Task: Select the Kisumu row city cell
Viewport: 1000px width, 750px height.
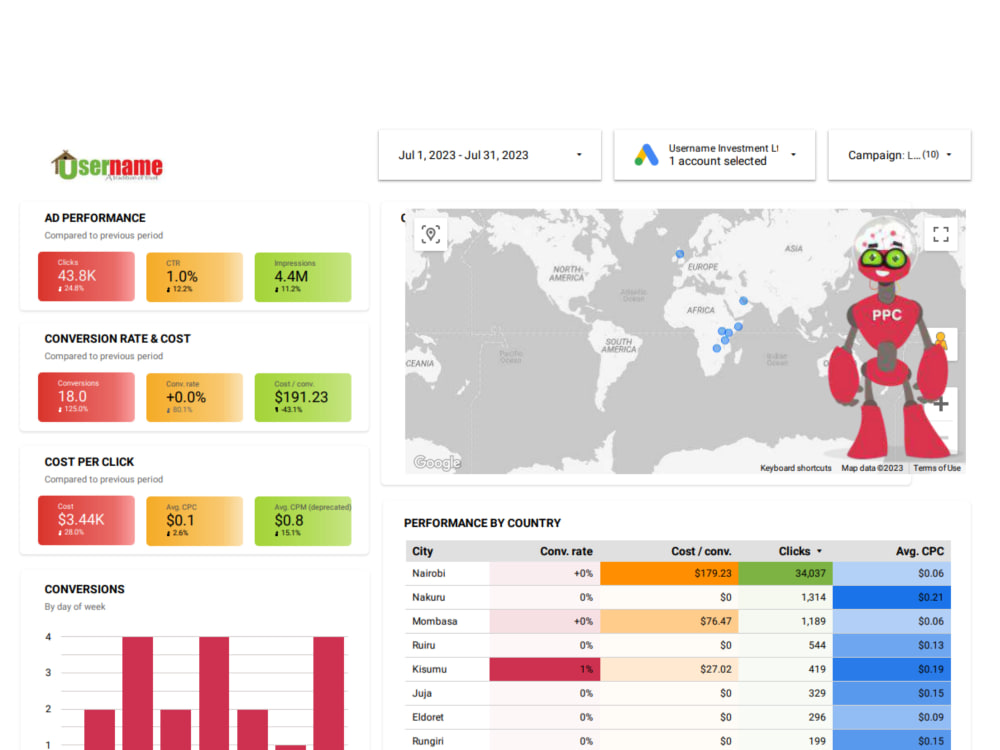Action: [x=448, y=669]
